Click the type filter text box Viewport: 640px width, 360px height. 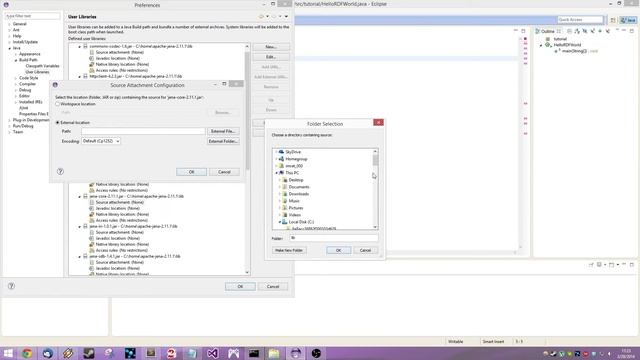tap(32, 16)
